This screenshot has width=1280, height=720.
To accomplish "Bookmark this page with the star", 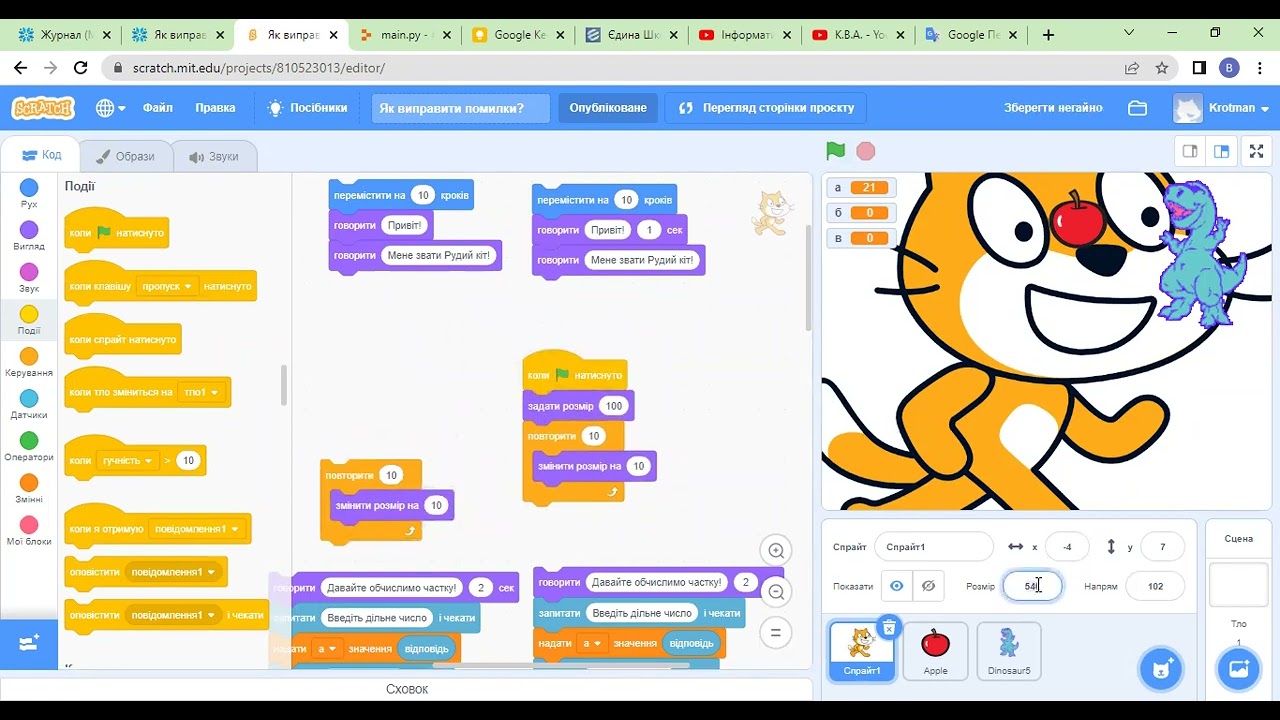I will coord(1162,68).
